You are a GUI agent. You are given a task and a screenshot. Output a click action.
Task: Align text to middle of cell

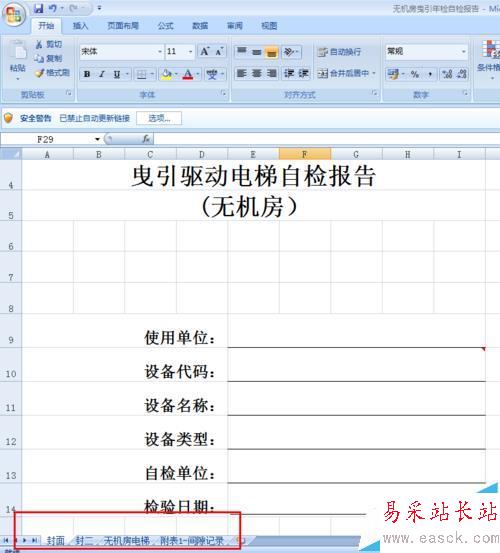pos(257,51)
